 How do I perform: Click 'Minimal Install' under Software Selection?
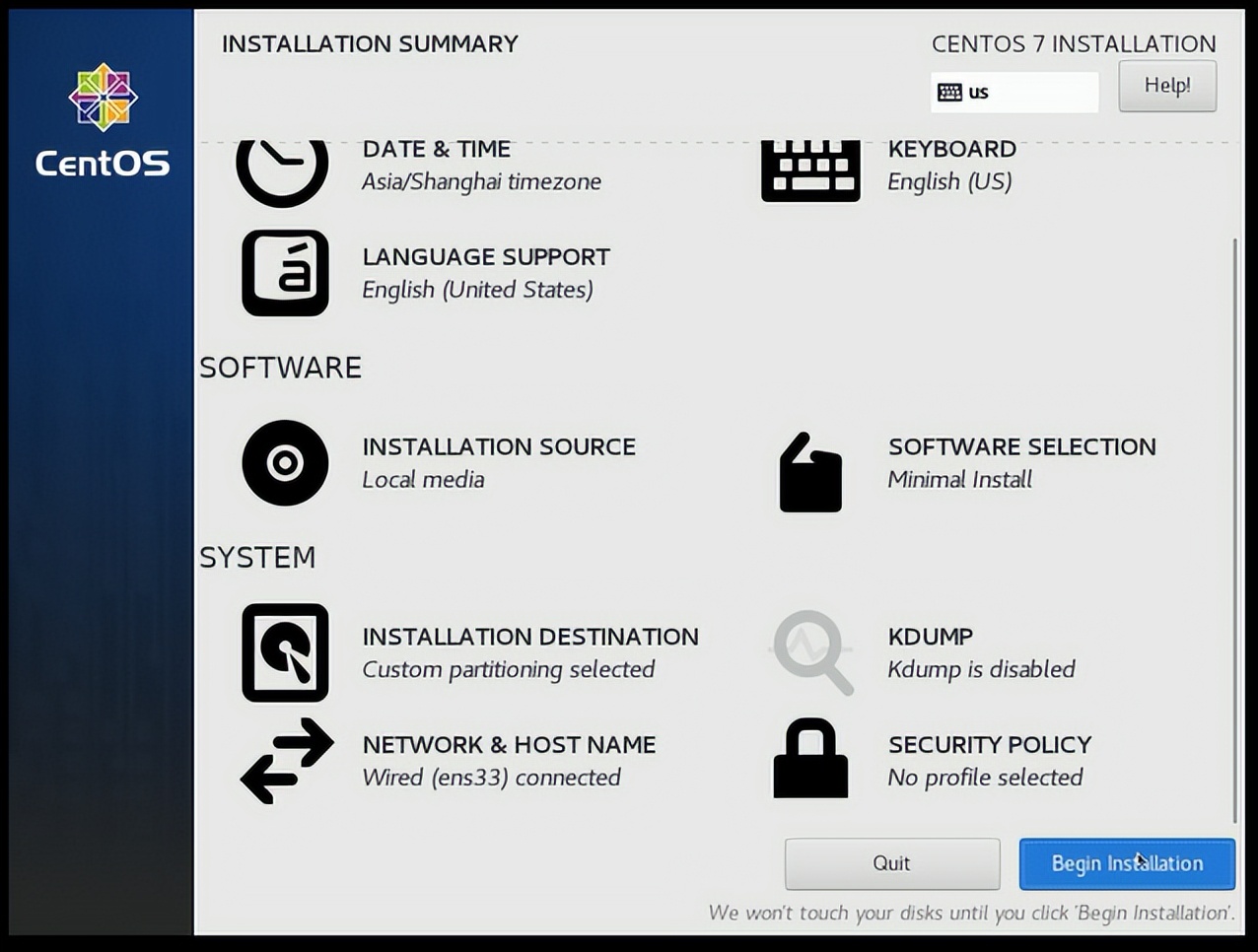(x=960, y=480)
